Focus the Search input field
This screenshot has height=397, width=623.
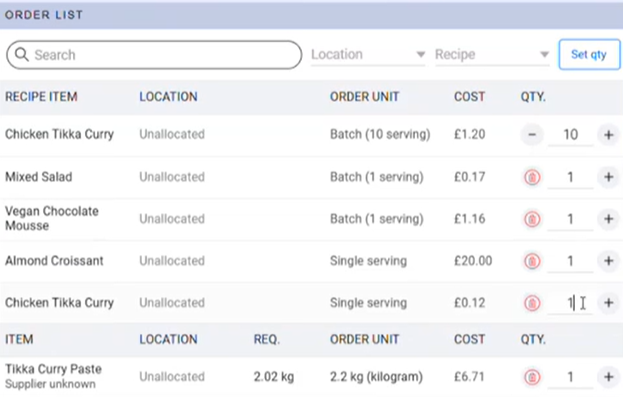click(x=154, y=54)
